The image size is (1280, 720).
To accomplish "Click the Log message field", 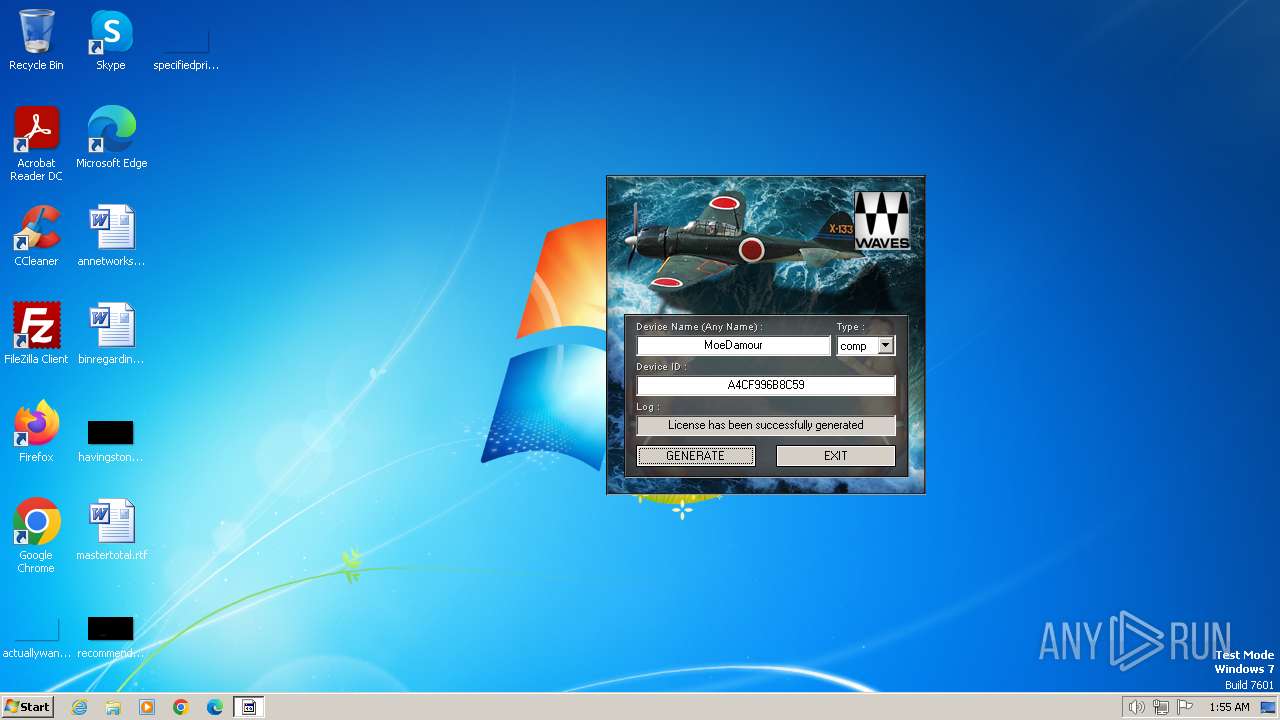I will tap(766, 425).
